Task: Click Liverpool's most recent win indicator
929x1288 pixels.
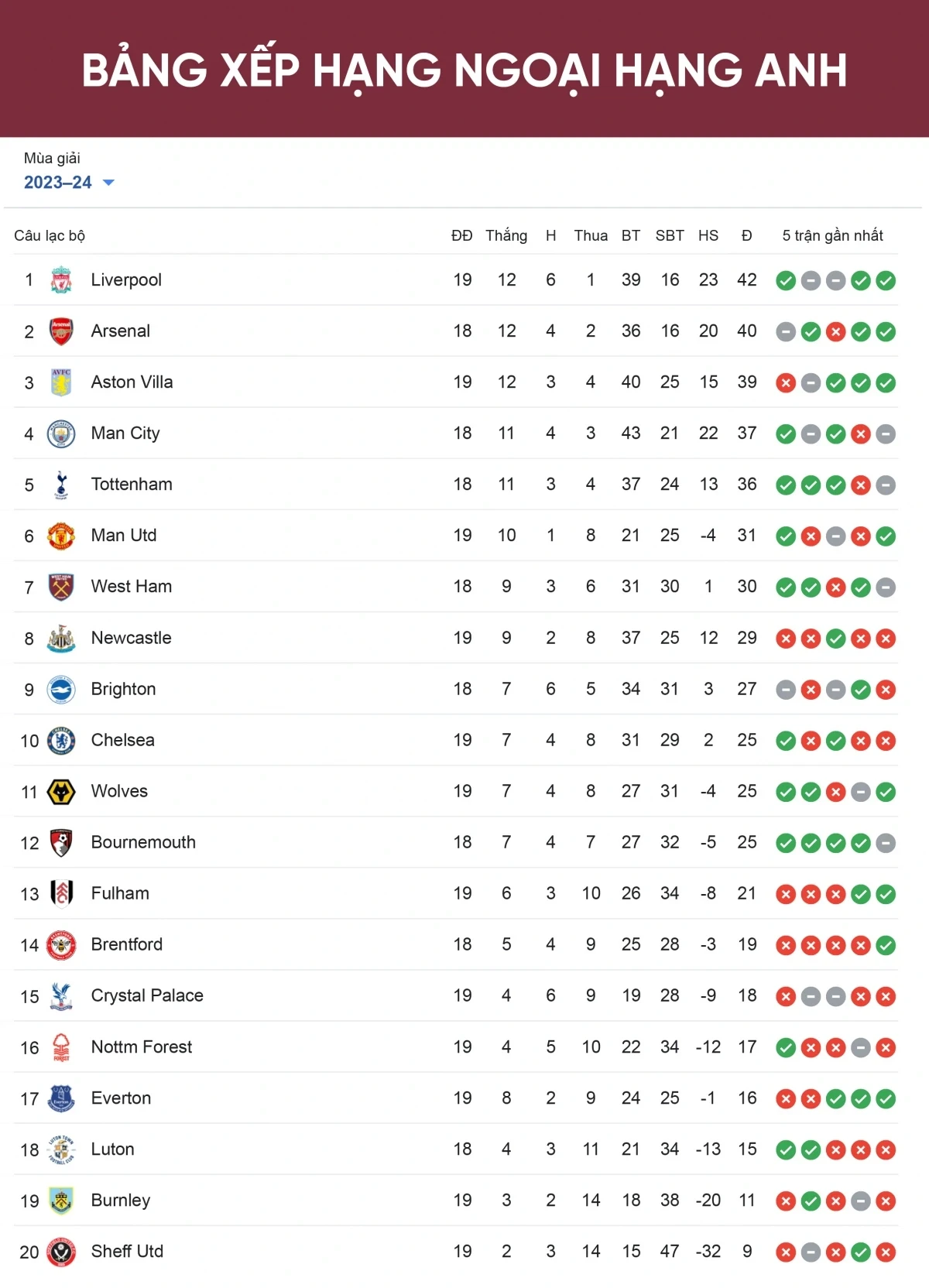Action: pyautogui.click(x=886, y=281)
